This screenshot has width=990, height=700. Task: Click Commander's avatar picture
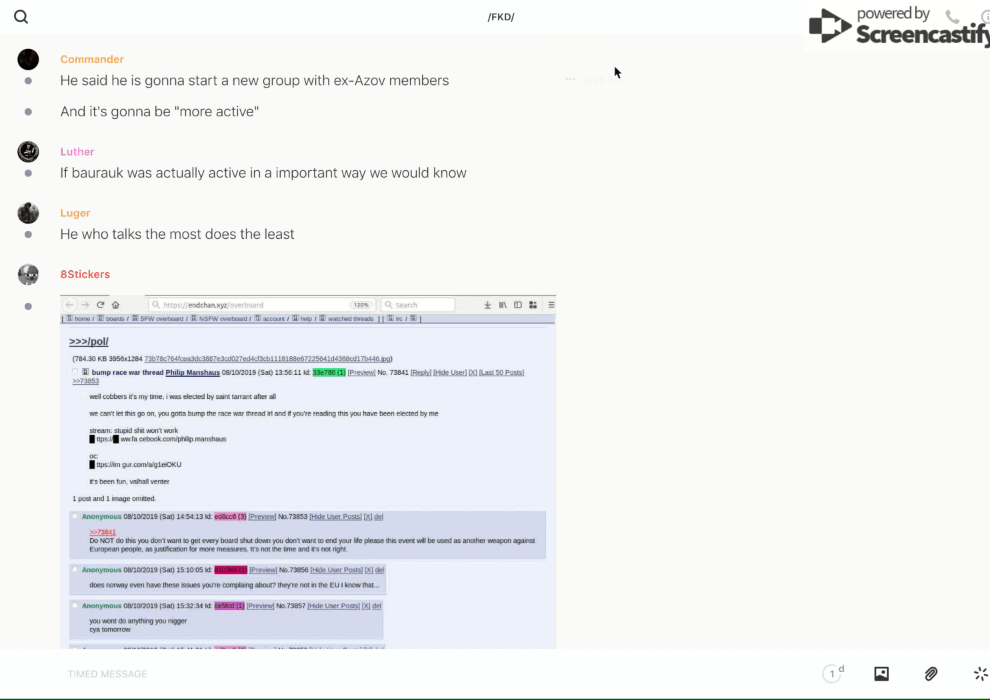(x=28, y=60)
